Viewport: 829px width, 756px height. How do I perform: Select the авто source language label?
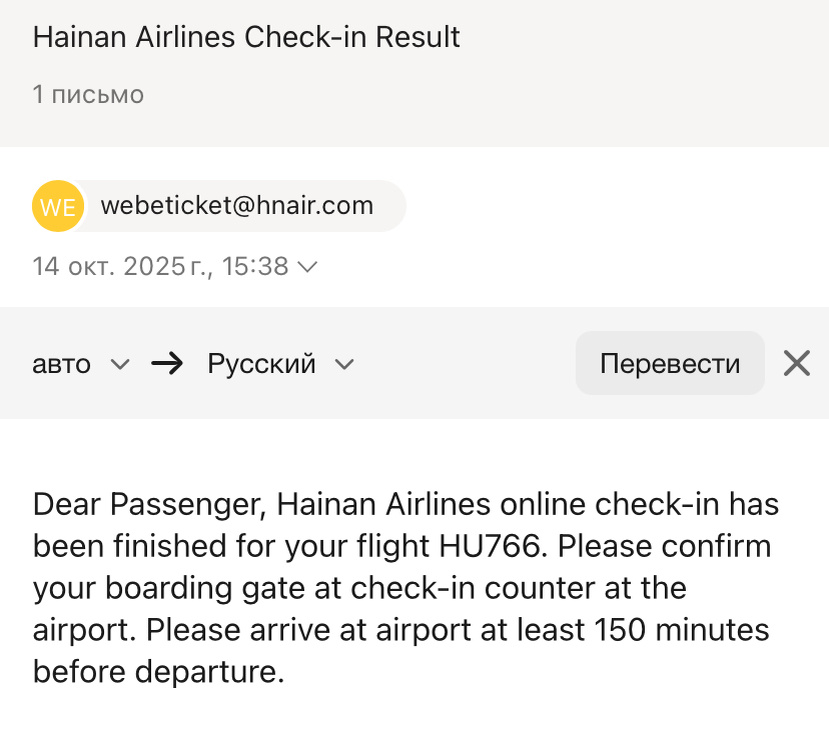click(62, 364)
